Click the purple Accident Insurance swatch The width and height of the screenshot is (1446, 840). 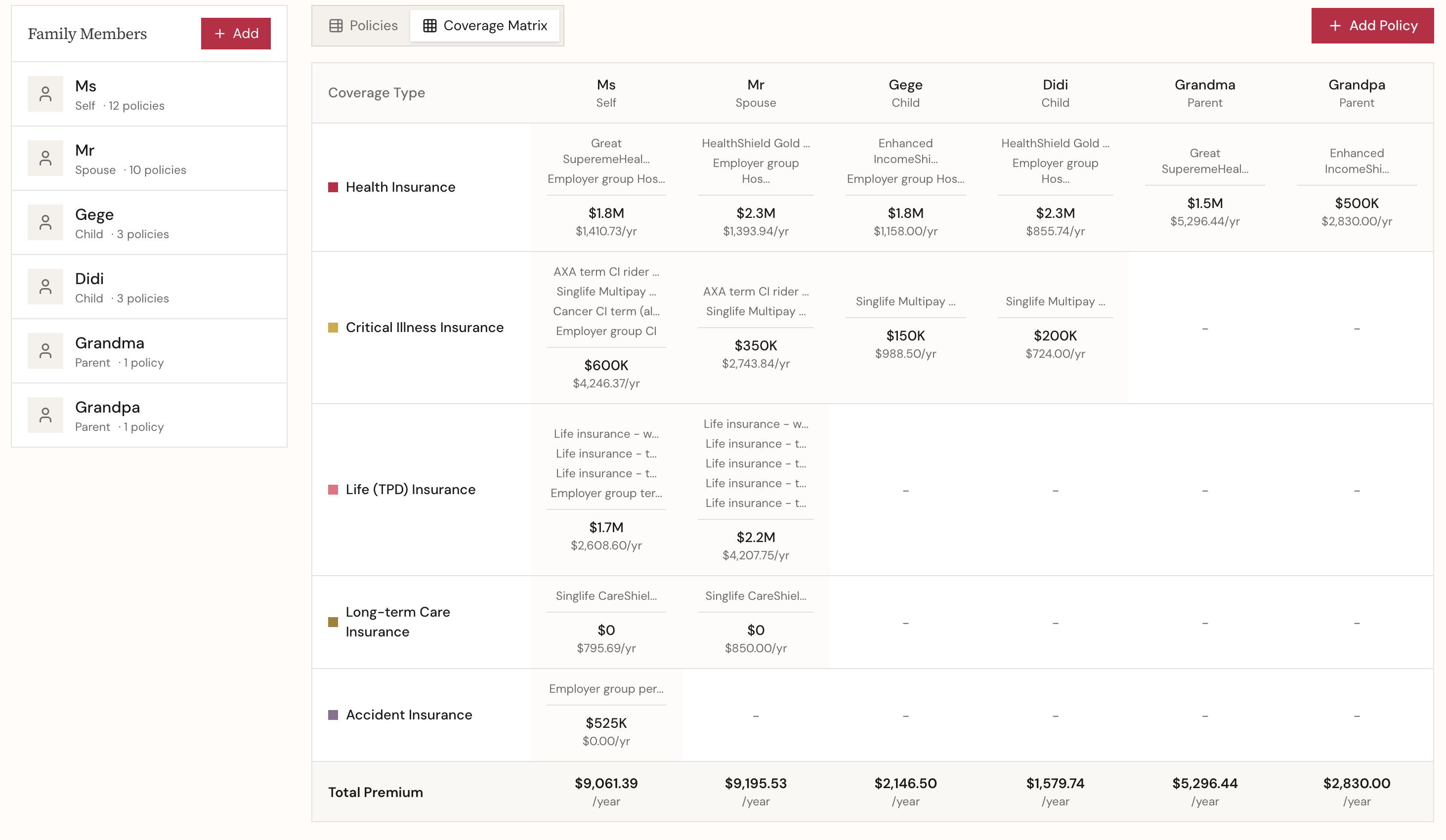coord(333,715)
